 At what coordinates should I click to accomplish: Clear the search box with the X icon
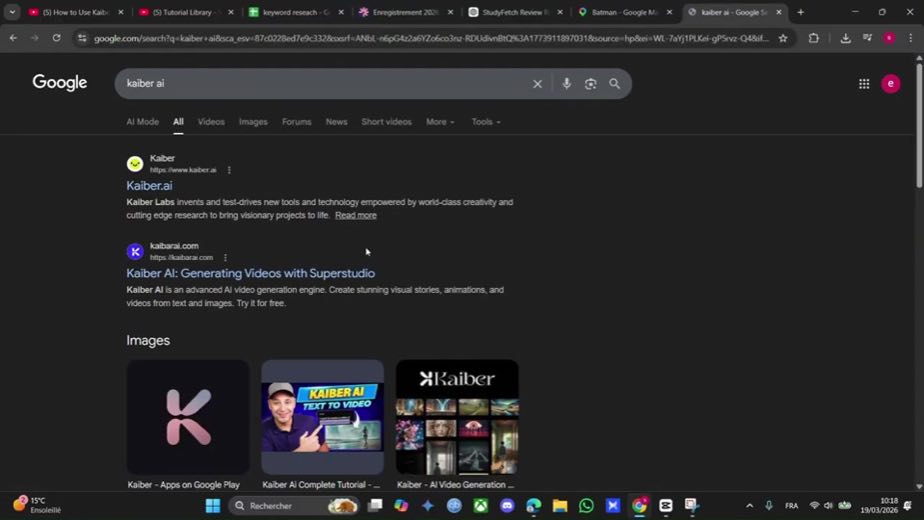(537, 84)
